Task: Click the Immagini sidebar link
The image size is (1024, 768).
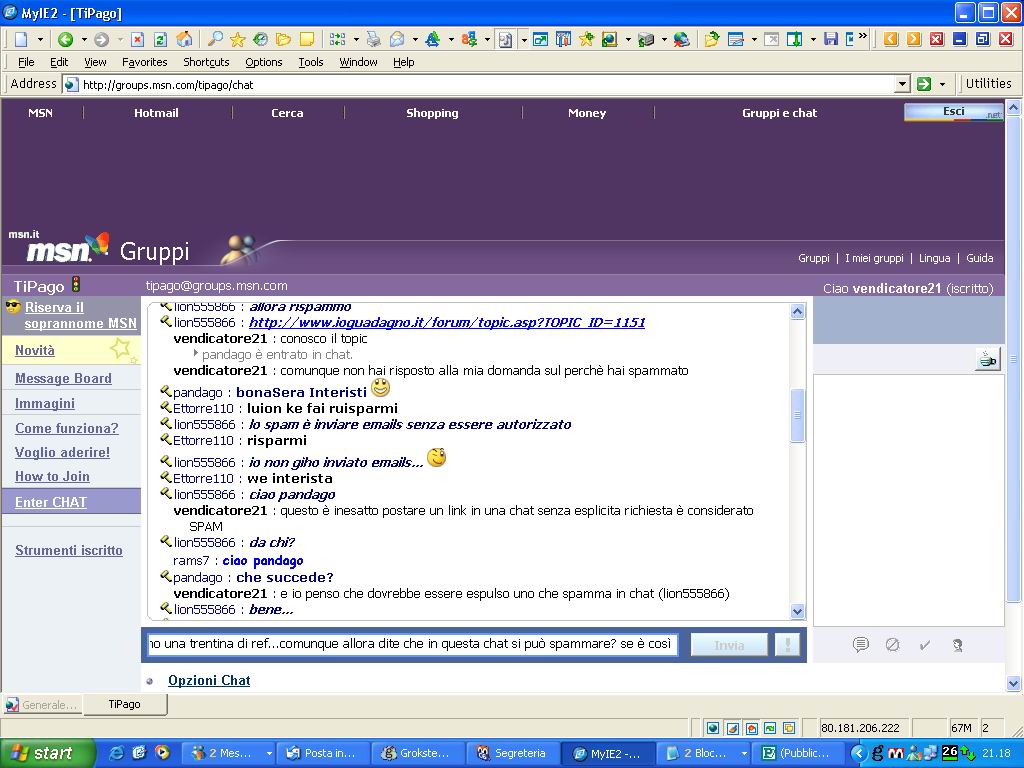Action: pyautogui.click(x=45, y=403)
